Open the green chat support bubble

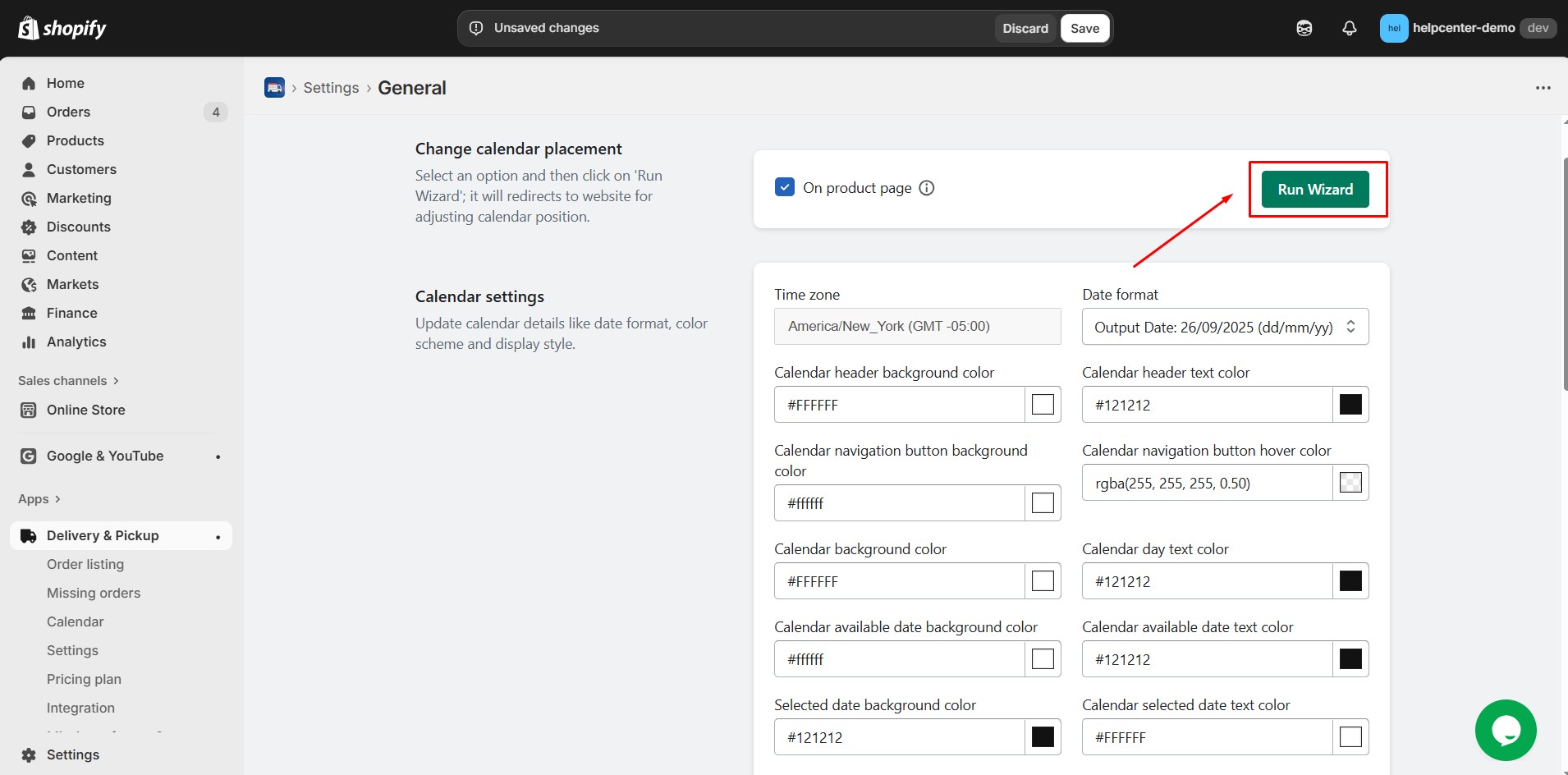coord(1505,730)
